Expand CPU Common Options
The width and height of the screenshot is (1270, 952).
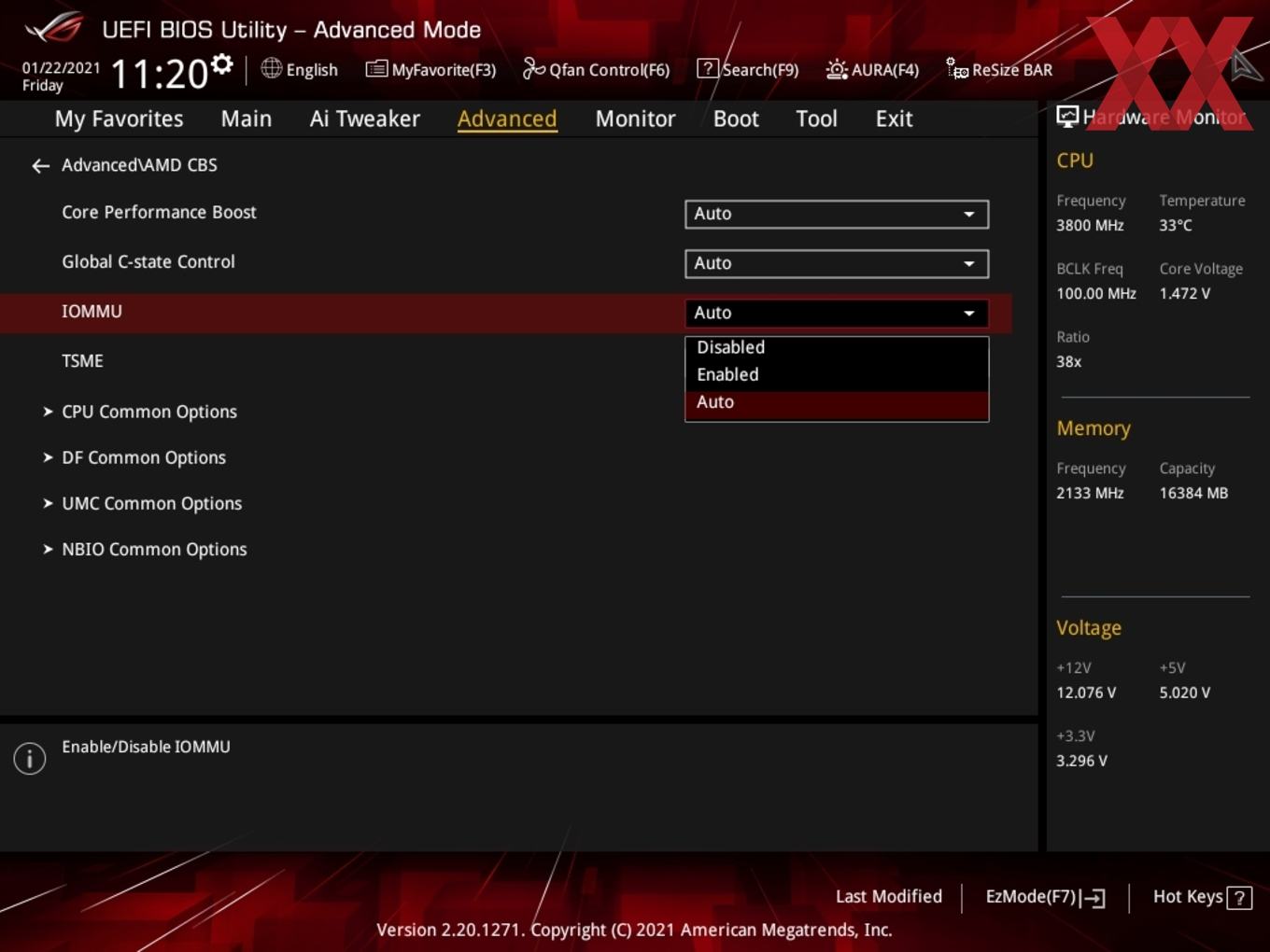coord(148,412)
